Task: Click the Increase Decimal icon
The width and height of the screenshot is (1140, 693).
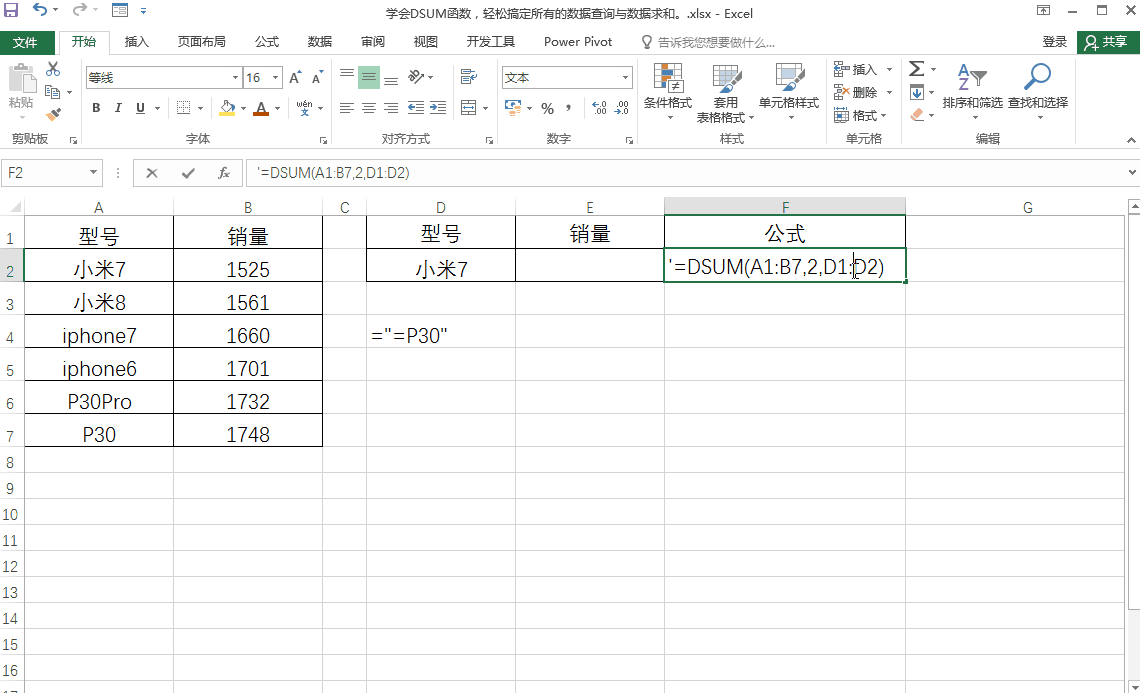Action: 599,108
